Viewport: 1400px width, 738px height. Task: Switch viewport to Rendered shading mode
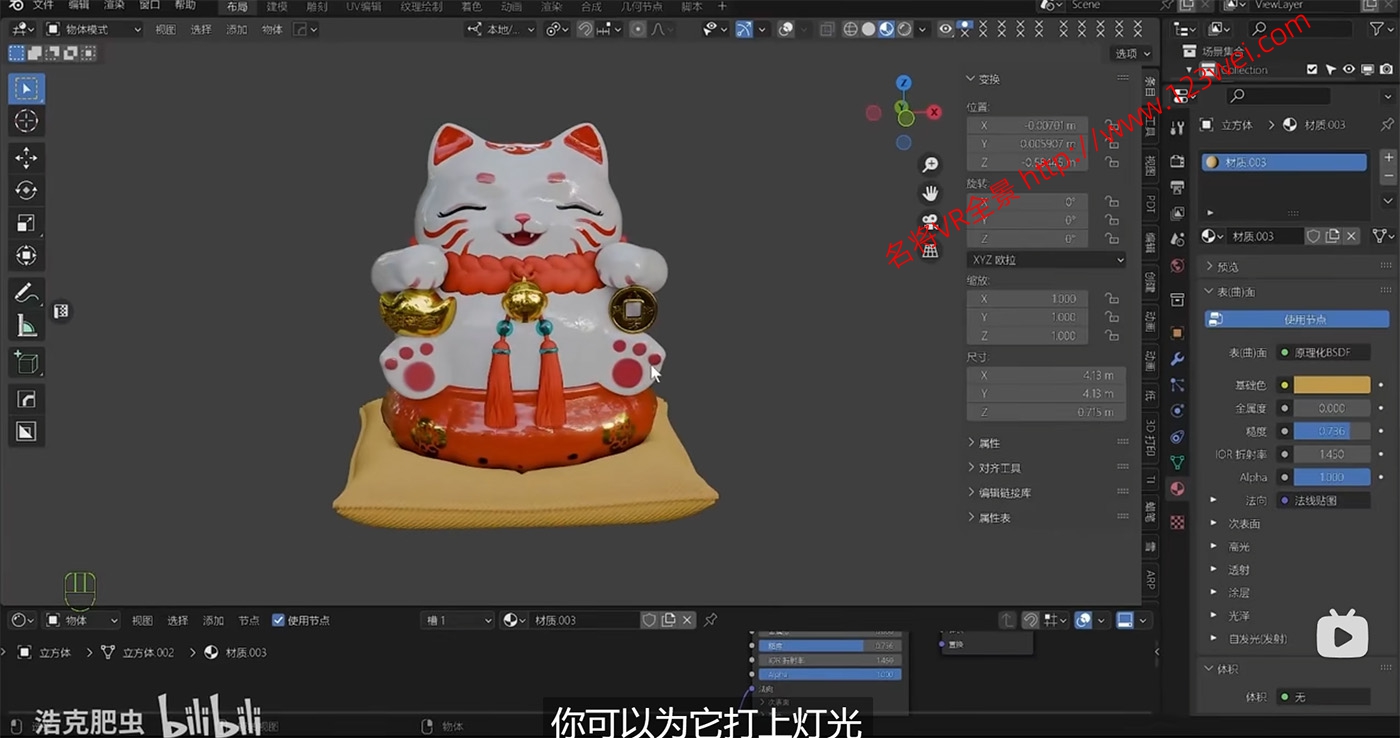[903, 30]
